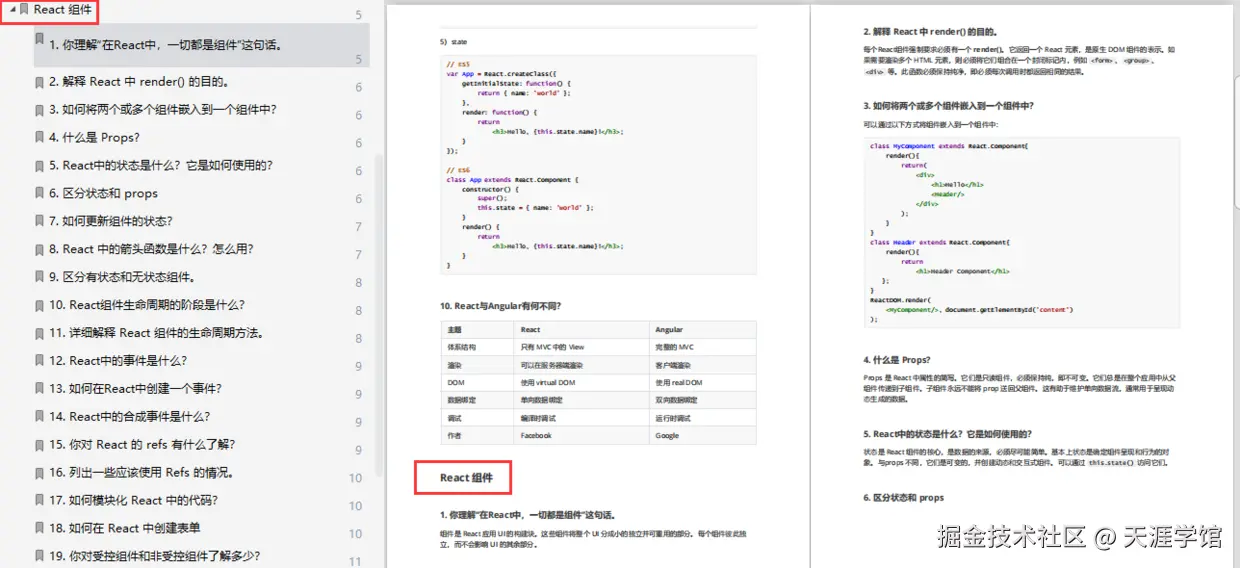This screenshot has height=568, width=1240.
Task: Click right page heading 6. 区分状态和 props
Action: [903, 497]
